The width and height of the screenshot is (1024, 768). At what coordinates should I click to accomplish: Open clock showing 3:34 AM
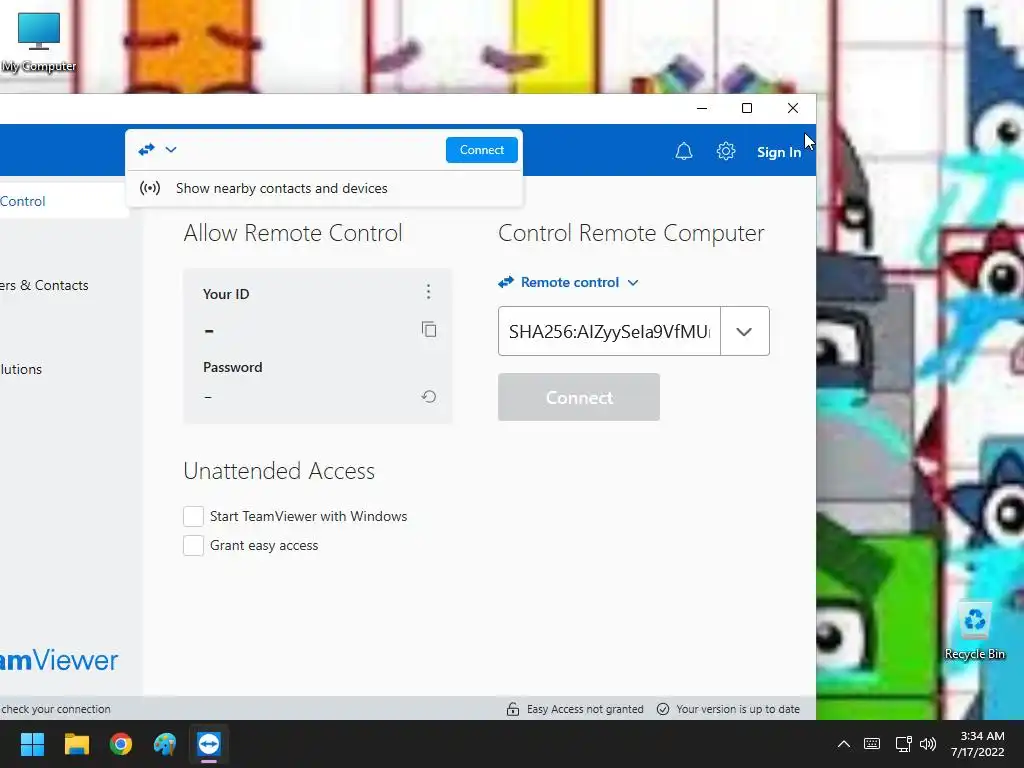[978, 744]
